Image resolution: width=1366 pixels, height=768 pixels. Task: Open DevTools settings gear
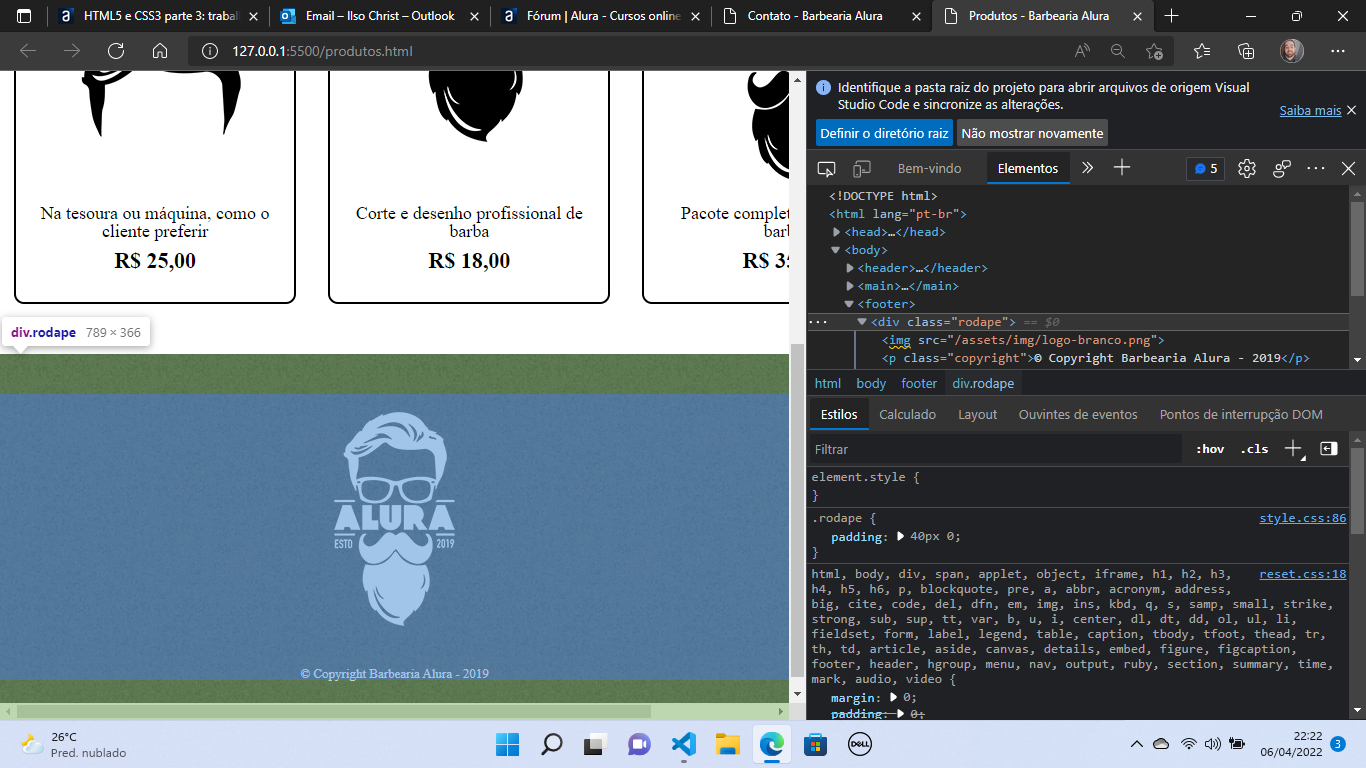1246,168
